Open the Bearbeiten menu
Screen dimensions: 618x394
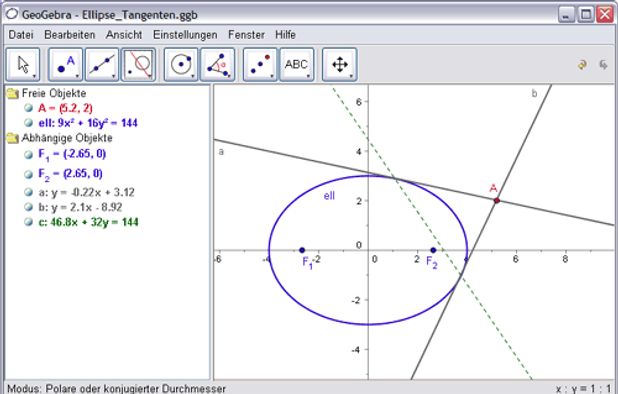tap(70, 35)
